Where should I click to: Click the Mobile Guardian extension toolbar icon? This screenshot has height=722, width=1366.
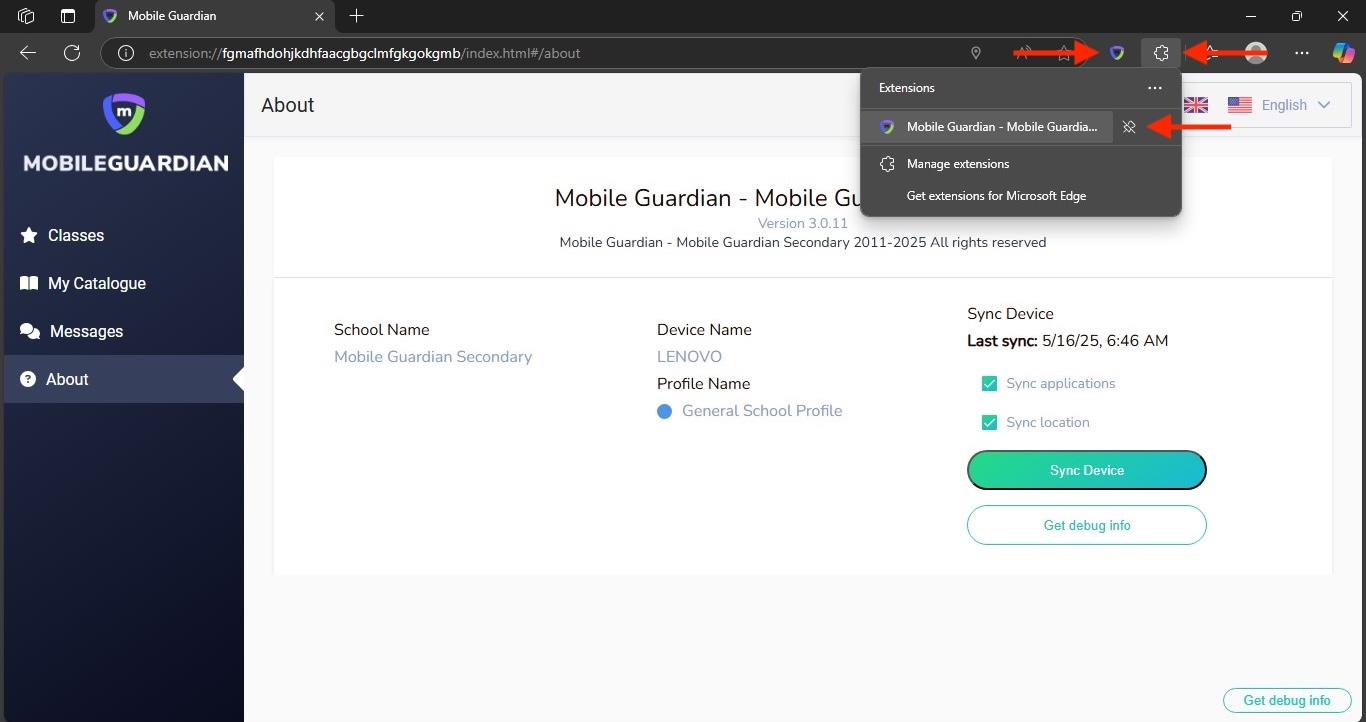click(x=1117, y=53)
